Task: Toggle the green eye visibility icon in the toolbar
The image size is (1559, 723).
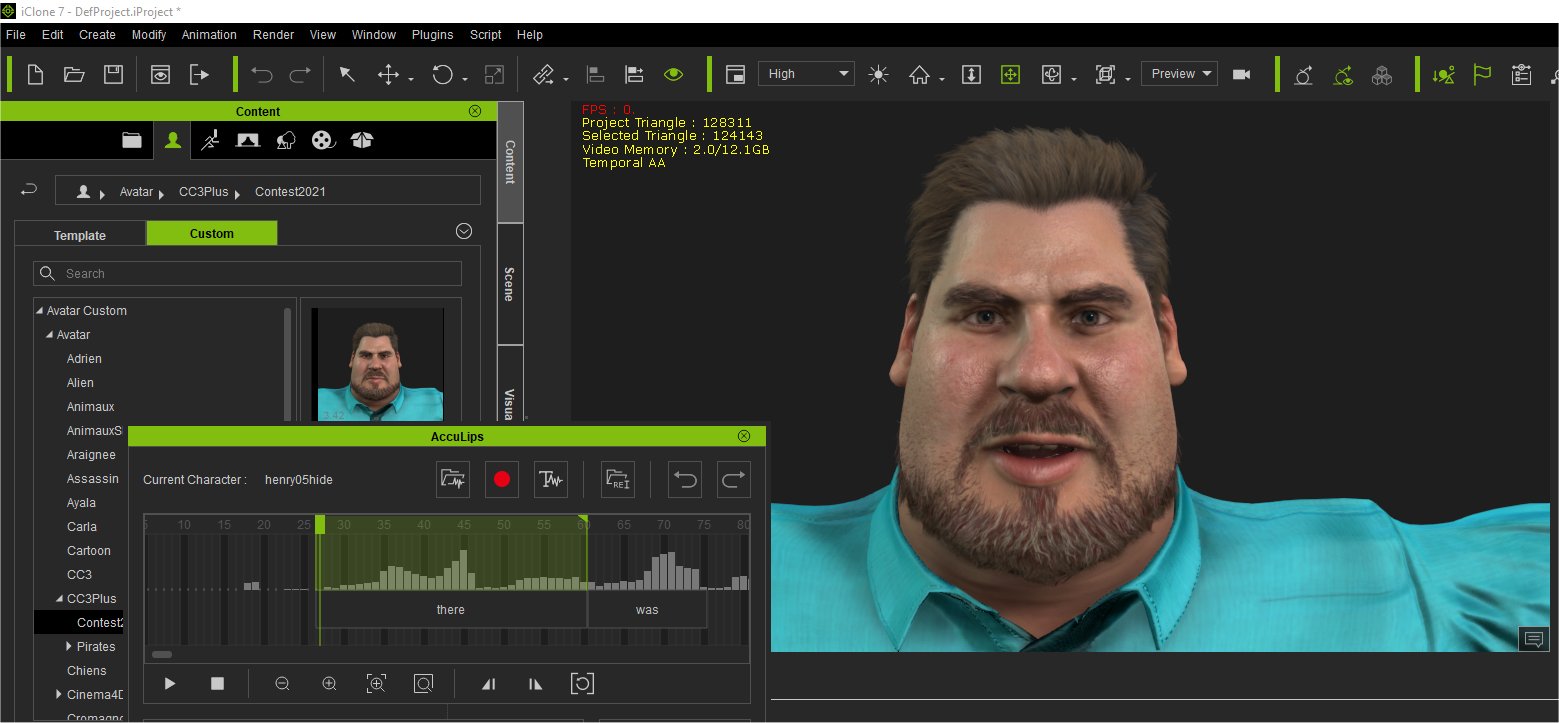Action: (674, 74)
